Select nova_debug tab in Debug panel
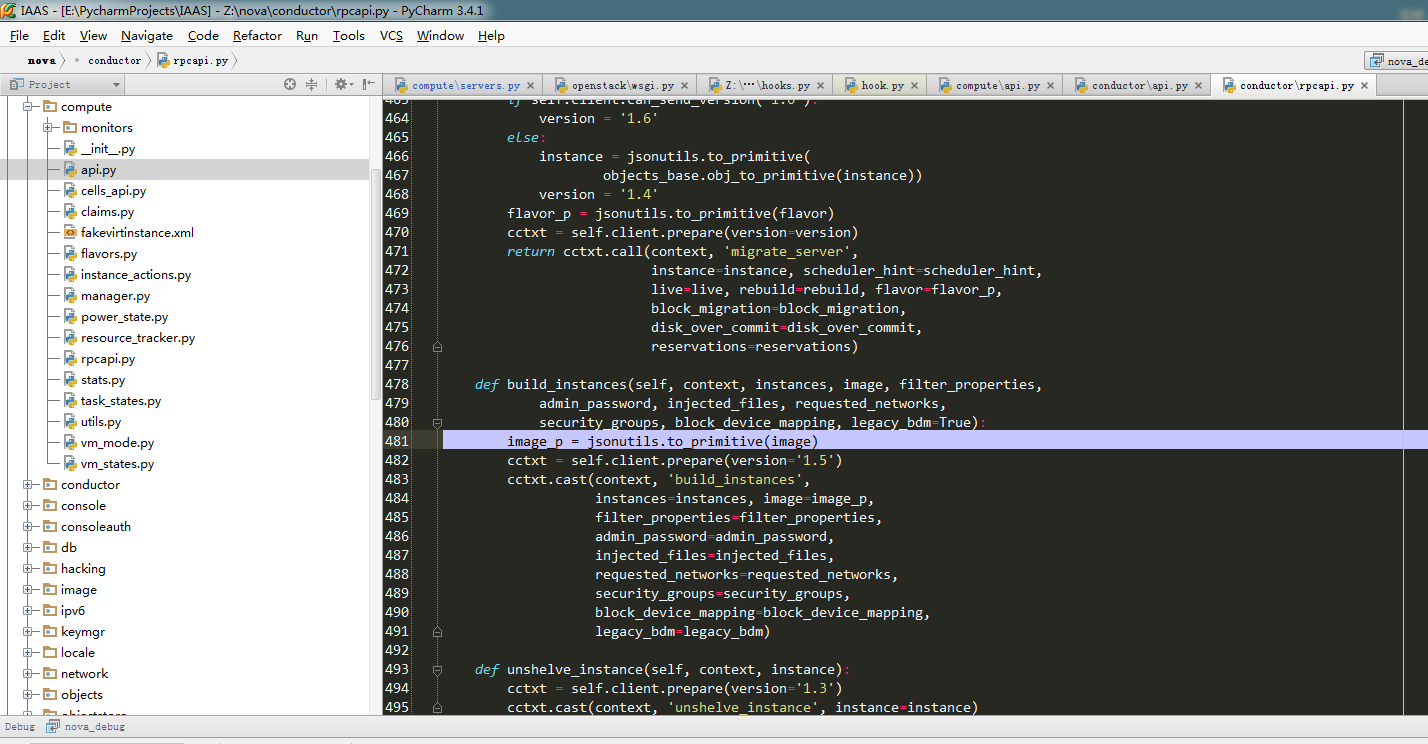Screen dimensions: 1428x744 point(87,727)
